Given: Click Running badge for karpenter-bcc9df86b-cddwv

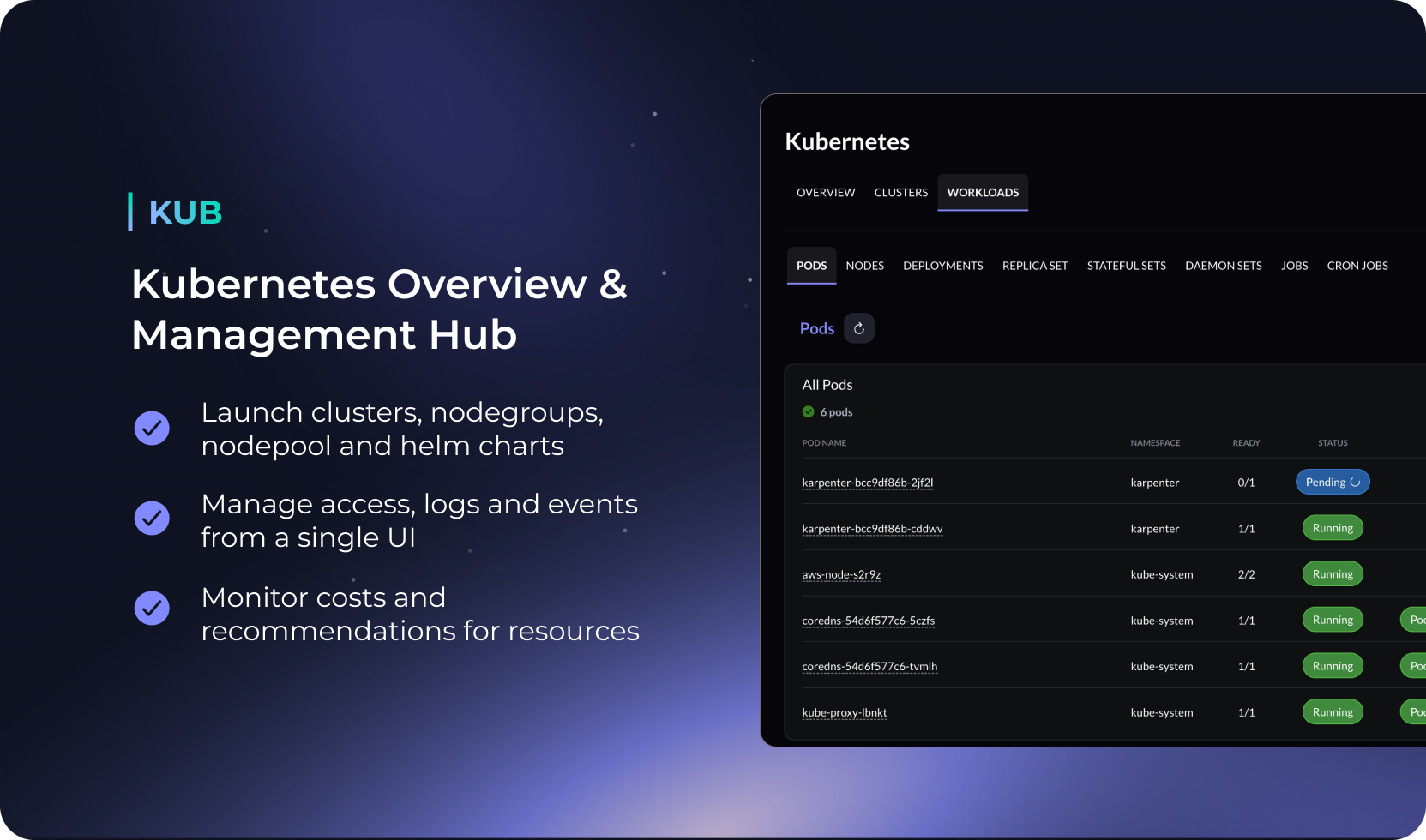Looking at the screenshot, I should pos(1333,528).
